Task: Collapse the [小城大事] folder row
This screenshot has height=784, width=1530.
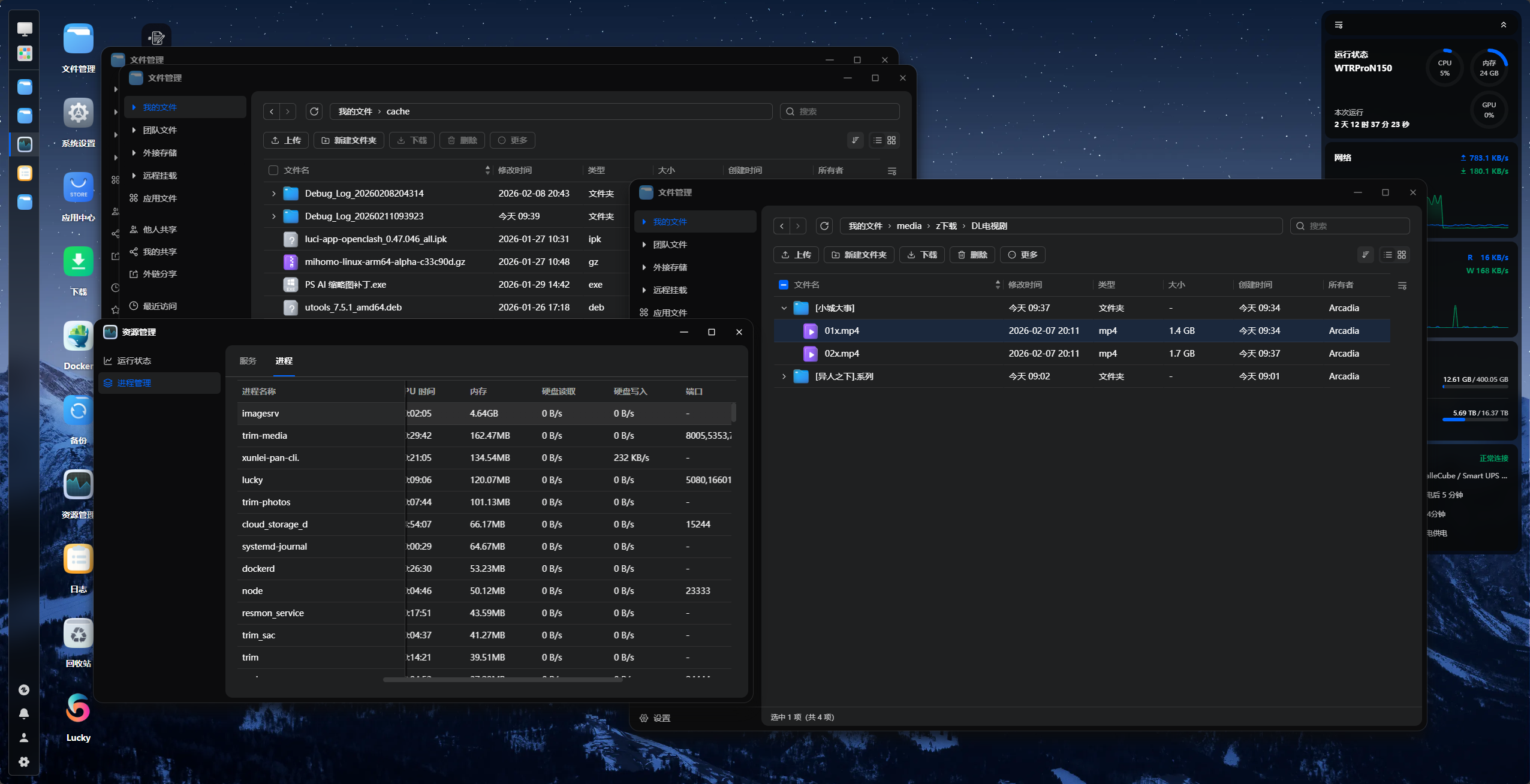Action: point(784,308)
